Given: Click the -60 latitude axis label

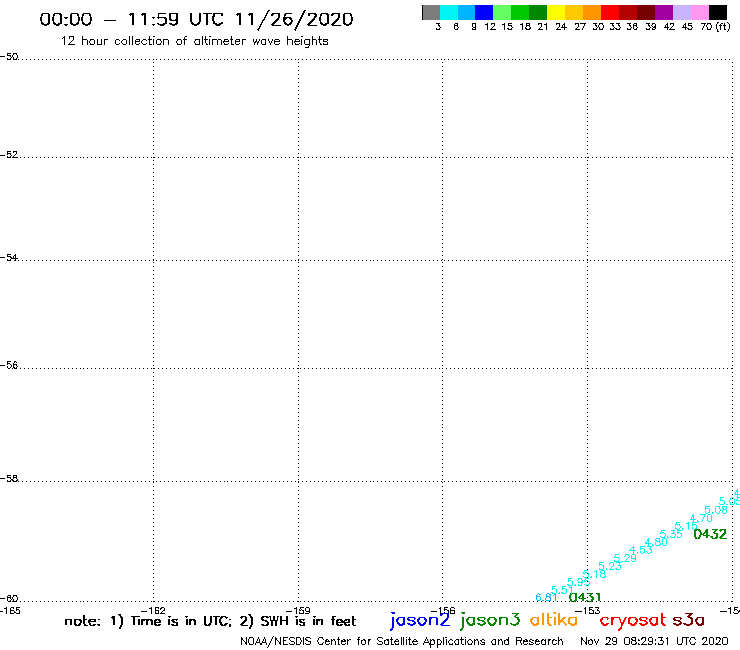Looking at the screenshot, I should coord(9,599).
